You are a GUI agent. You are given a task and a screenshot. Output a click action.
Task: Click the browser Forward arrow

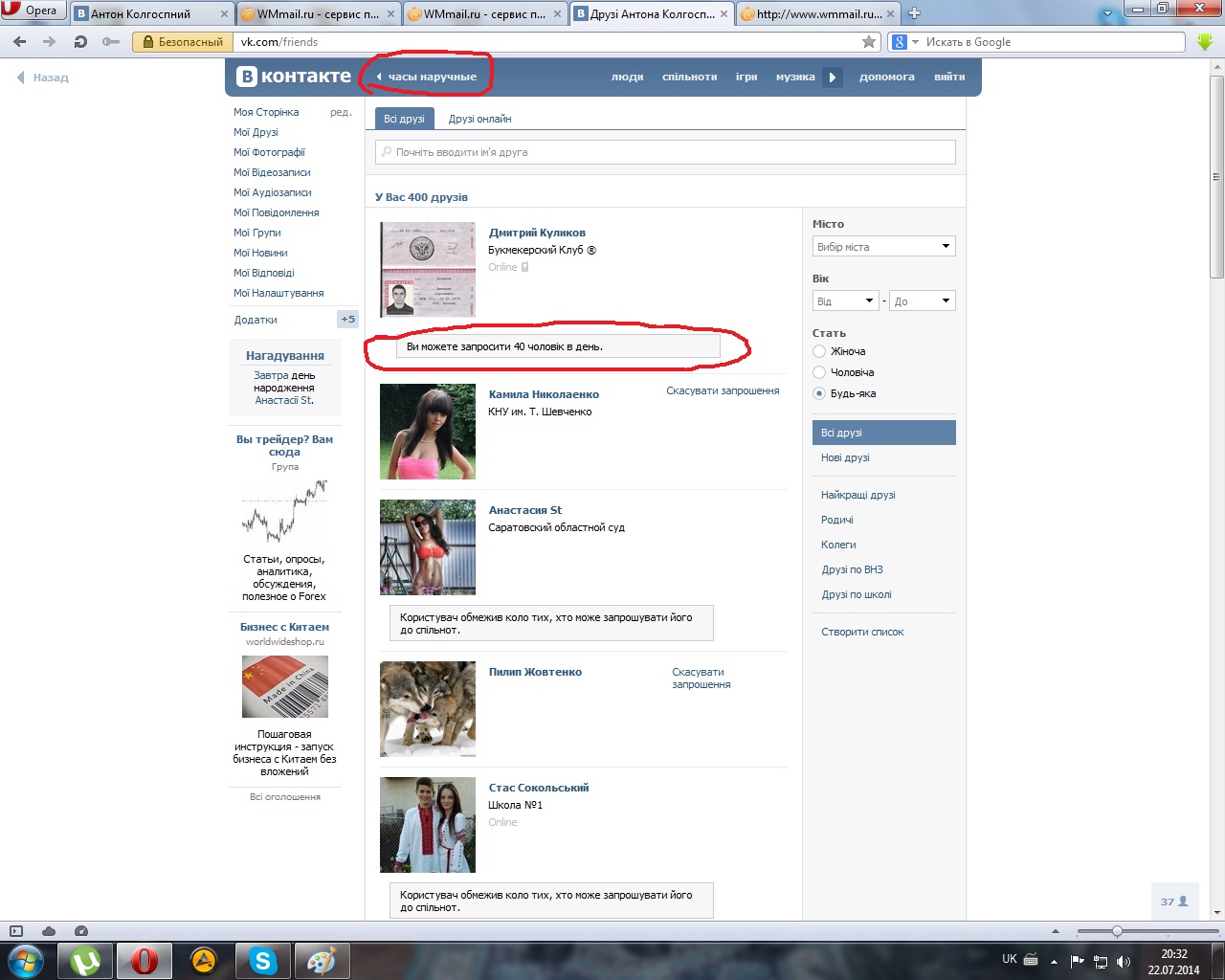[50, 42]
